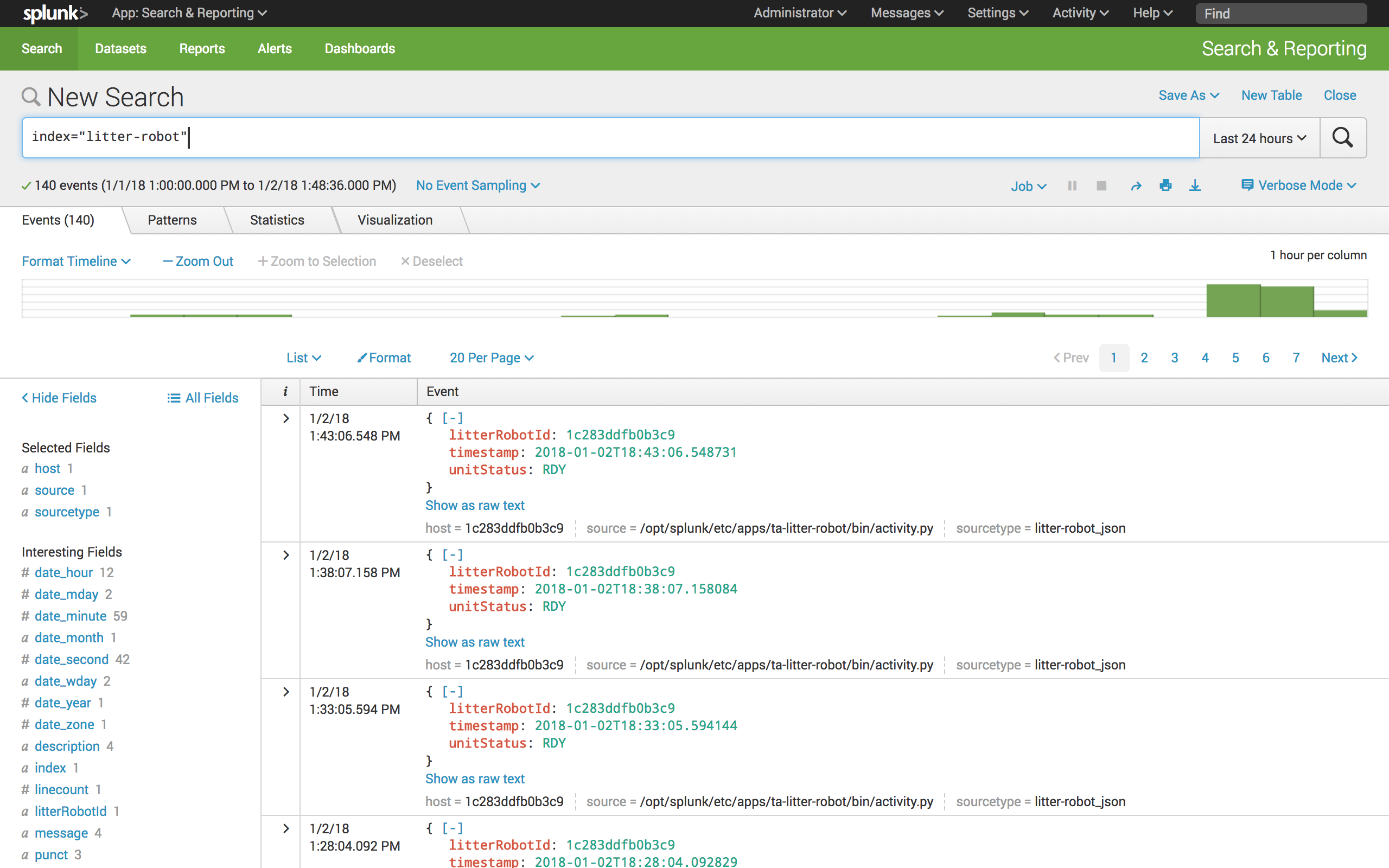The image size is (1389, 868).
Task: Click the Splunk logo
Action: tap(55, 13)
